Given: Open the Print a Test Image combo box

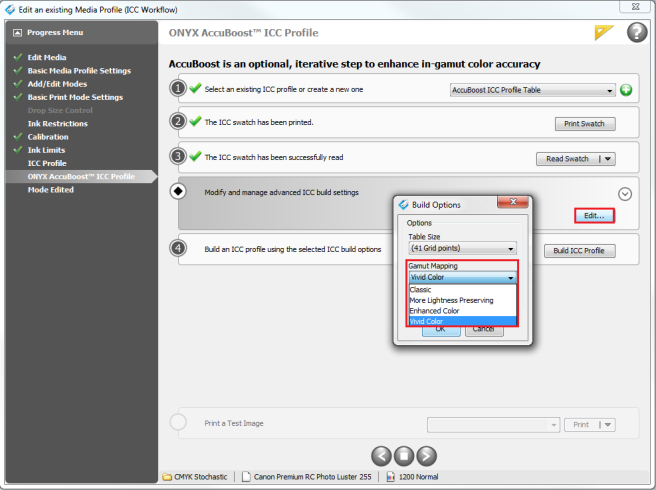Looking at the screenshot, I should click(493, 425).
